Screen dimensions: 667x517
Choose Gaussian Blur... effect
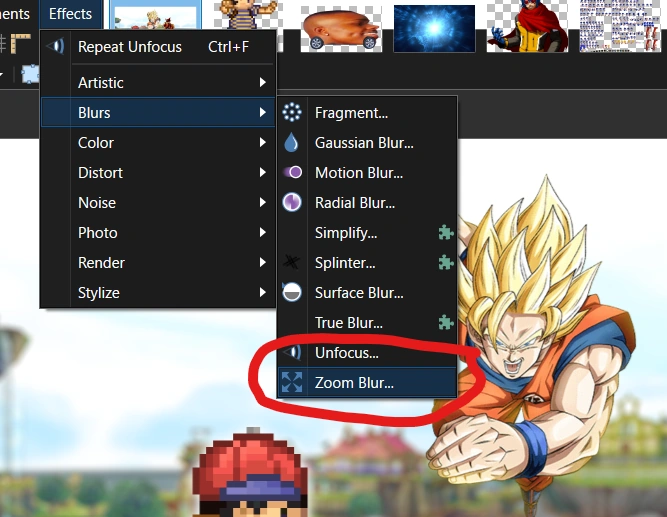click(x=367, y=143)
